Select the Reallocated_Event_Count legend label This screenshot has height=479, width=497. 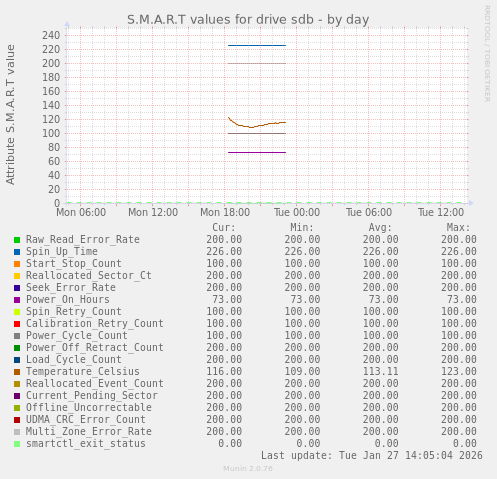coord(95,384)
